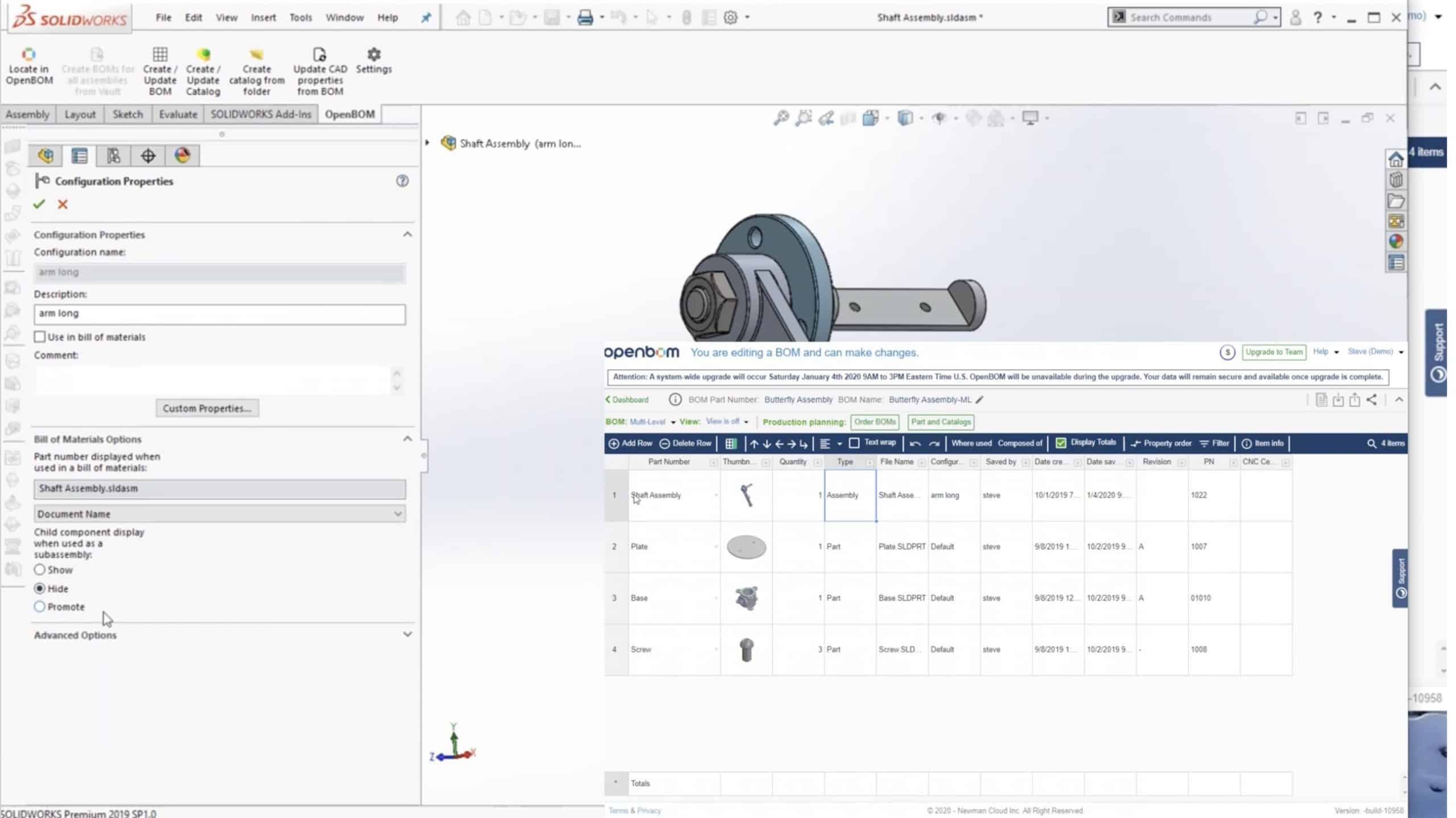Enable Use in bill of materials checkbox

pyautogui.click(x=40, y=336)
